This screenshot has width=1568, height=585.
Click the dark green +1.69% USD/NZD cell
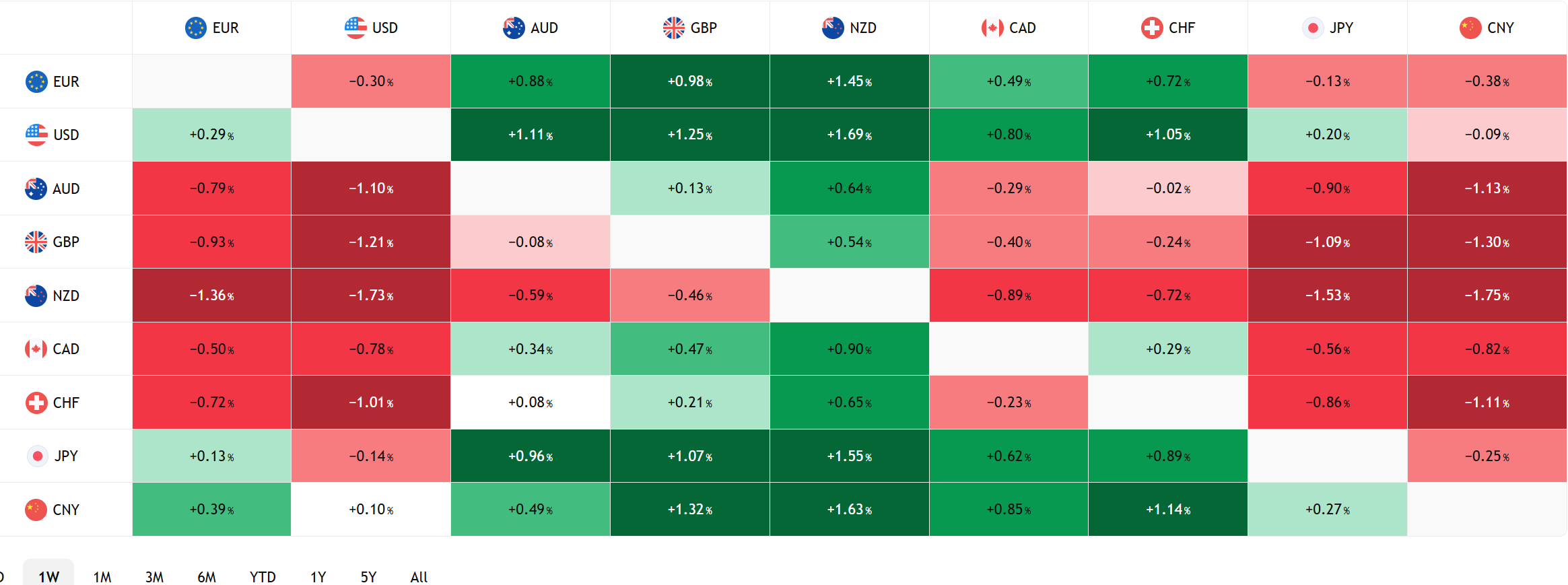(849, 135)
